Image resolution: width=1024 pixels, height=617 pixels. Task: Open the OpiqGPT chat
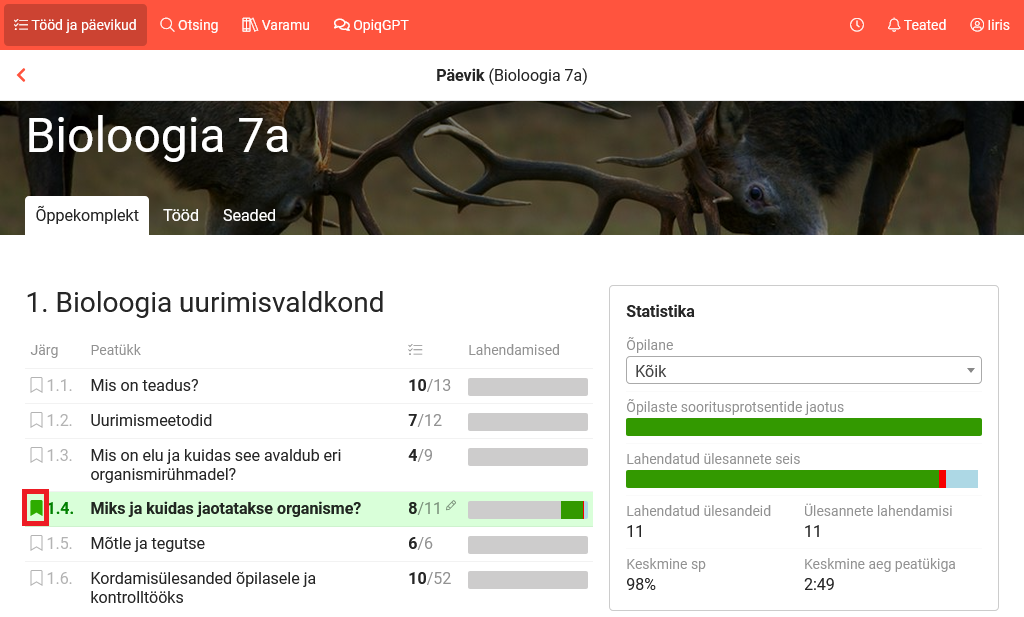point(371,25)
